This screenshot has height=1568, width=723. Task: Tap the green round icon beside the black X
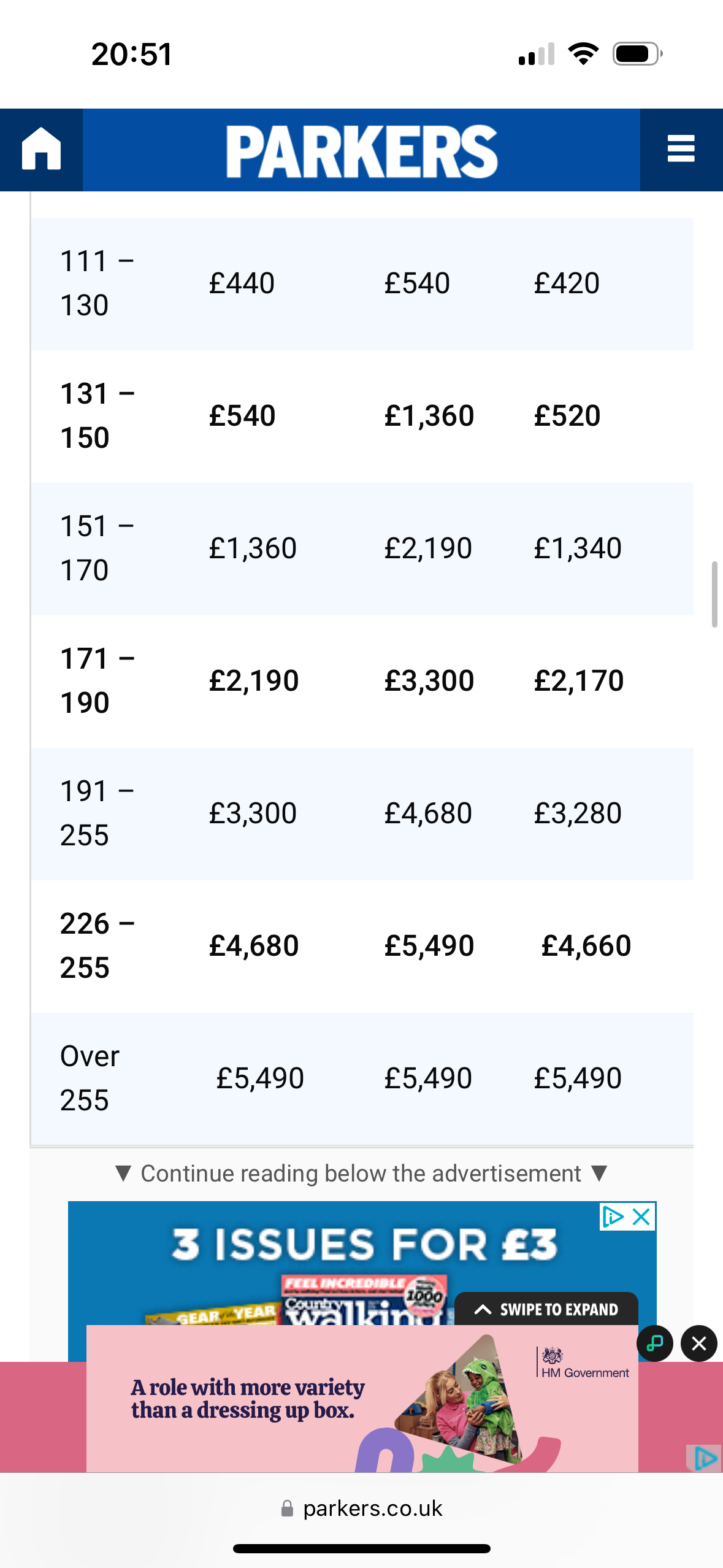(x=655, y=1343)
